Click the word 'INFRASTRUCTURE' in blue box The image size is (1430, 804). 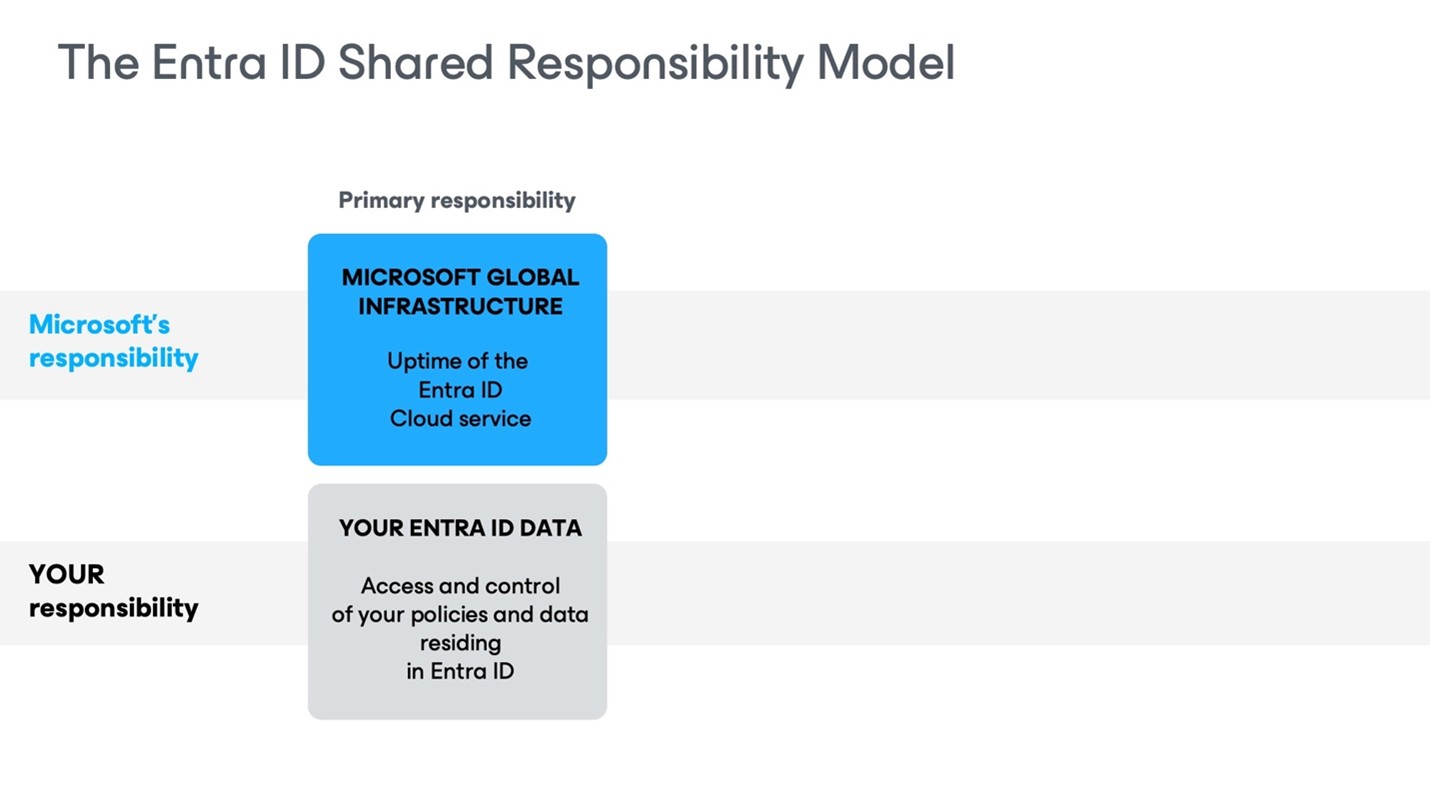pos(460,306)
